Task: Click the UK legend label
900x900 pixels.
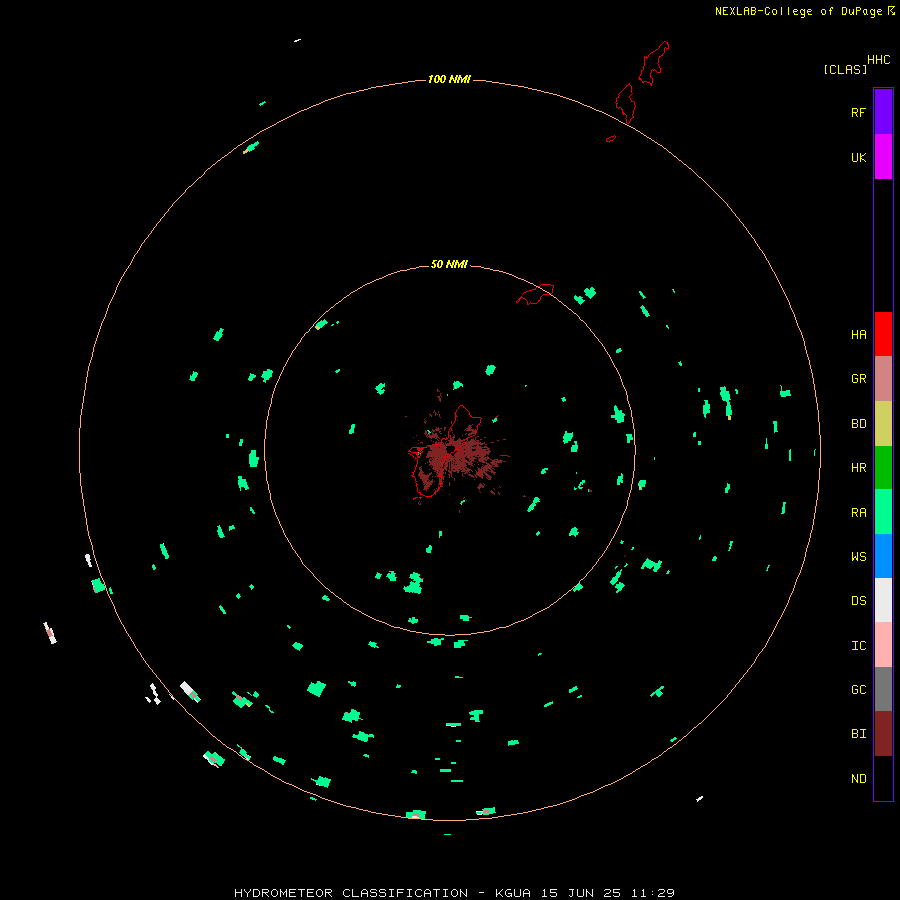Action: pyautogui.click(x=858, y=157)
